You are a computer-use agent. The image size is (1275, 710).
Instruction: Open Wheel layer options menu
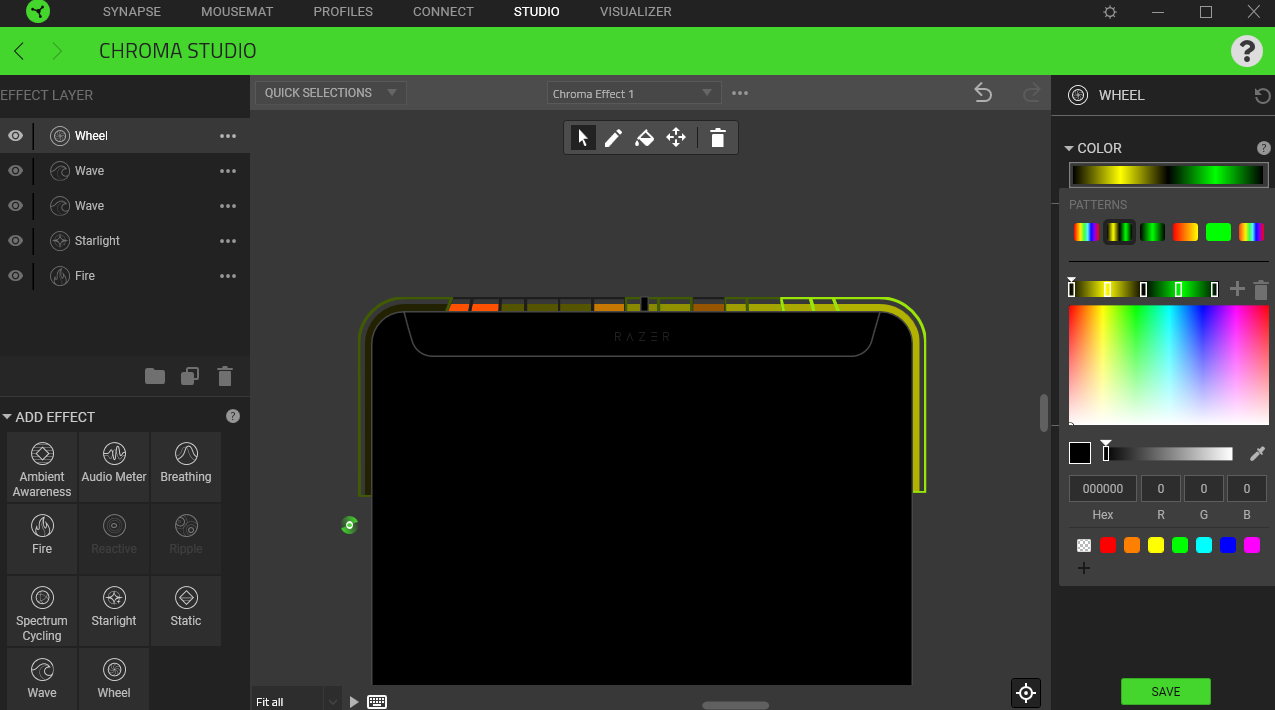[x=228, y=136]
